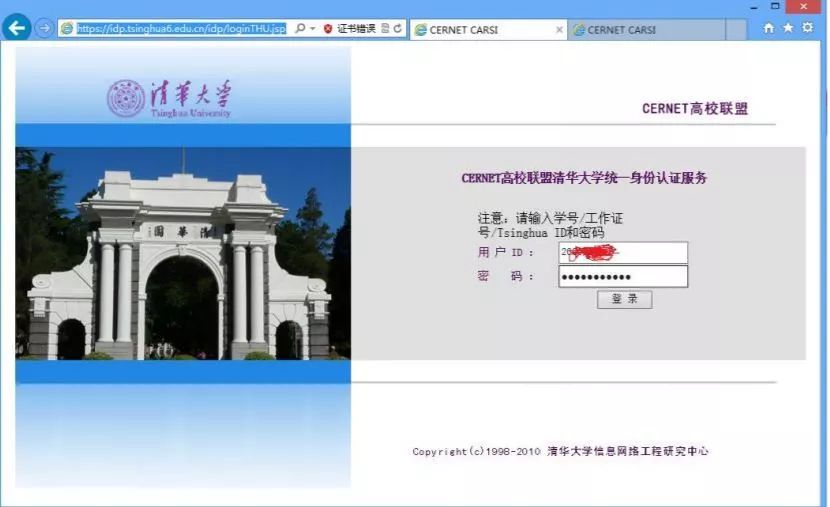Click the Tsinghua University logo
The image size is (830, 507).
[x=169, y=98]
